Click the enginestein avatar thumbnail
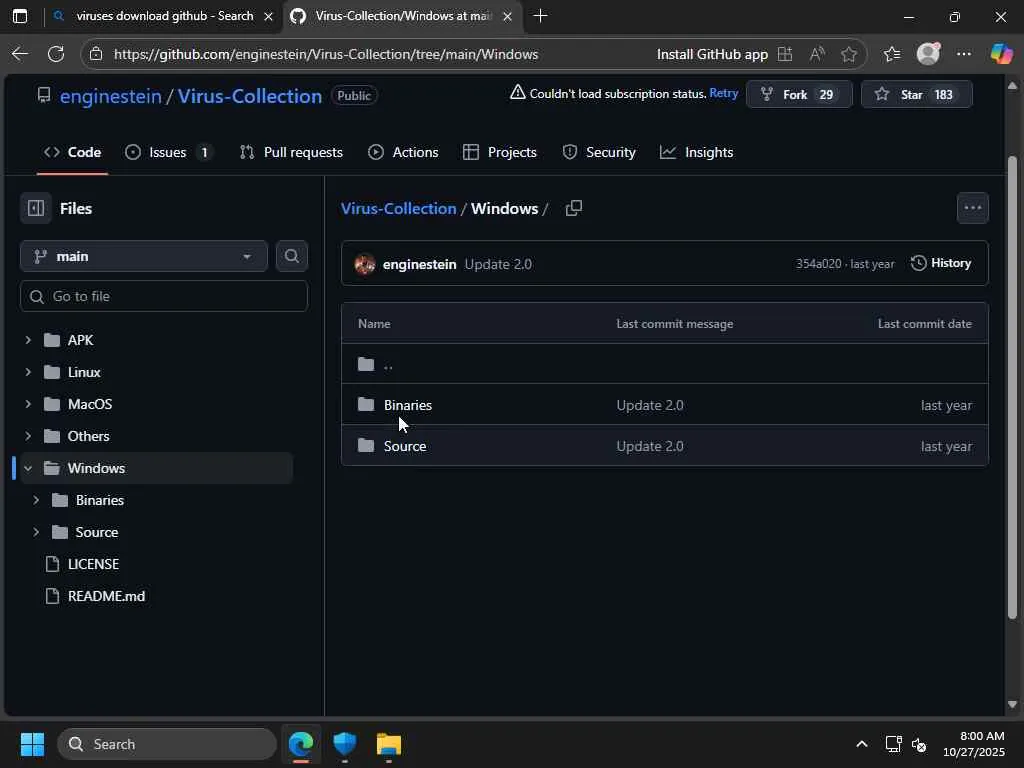Image resolution: width=1024 pixels, height=768 pixels. click(x=365, y=264)
